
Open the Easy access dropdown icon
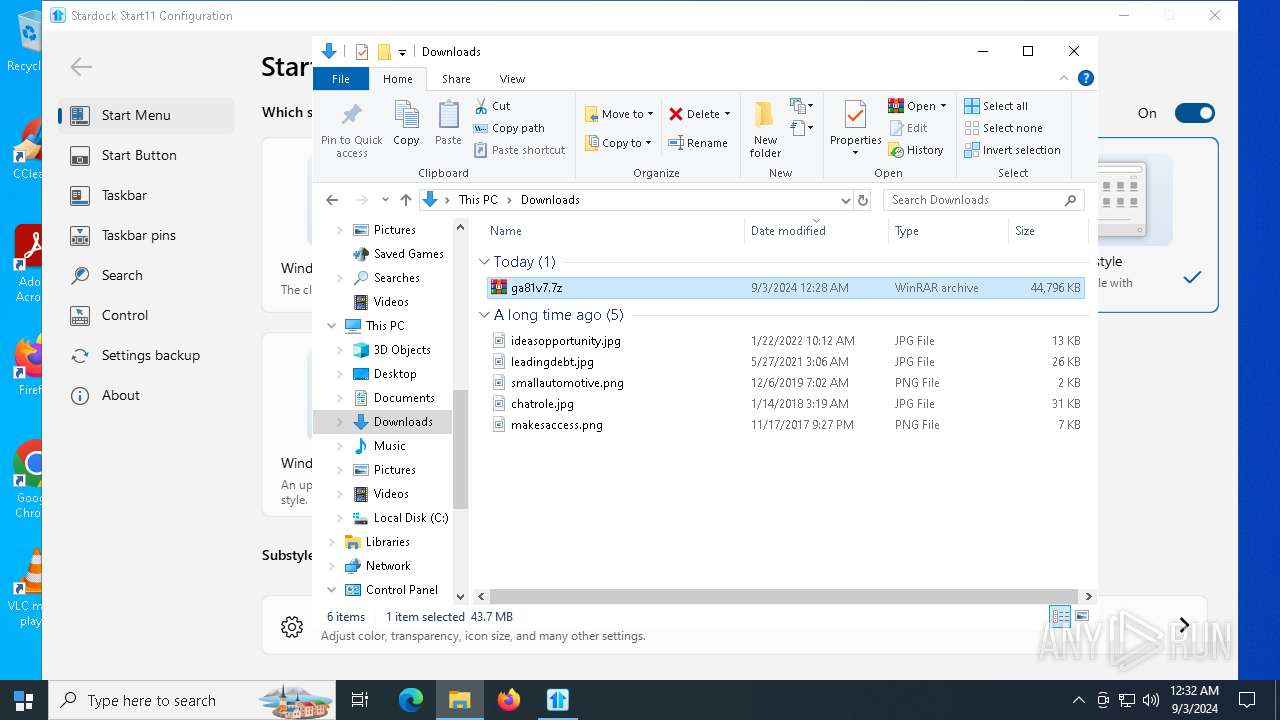tap(800, 128)
